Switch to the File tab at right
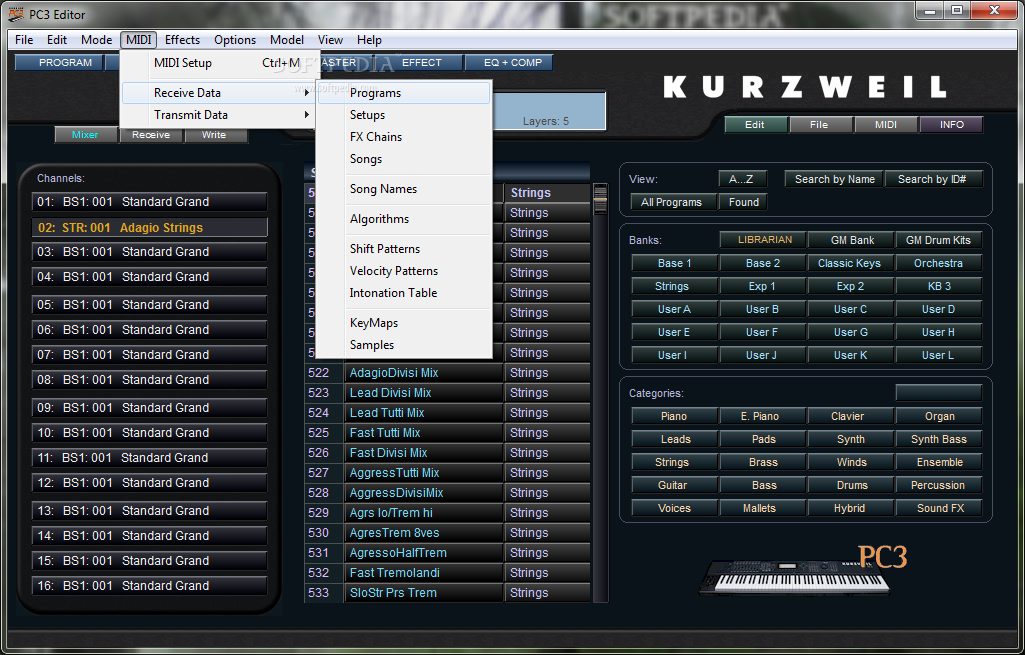Image resolution: width=1025 pixels, height=655 pixels. point(819,124)
